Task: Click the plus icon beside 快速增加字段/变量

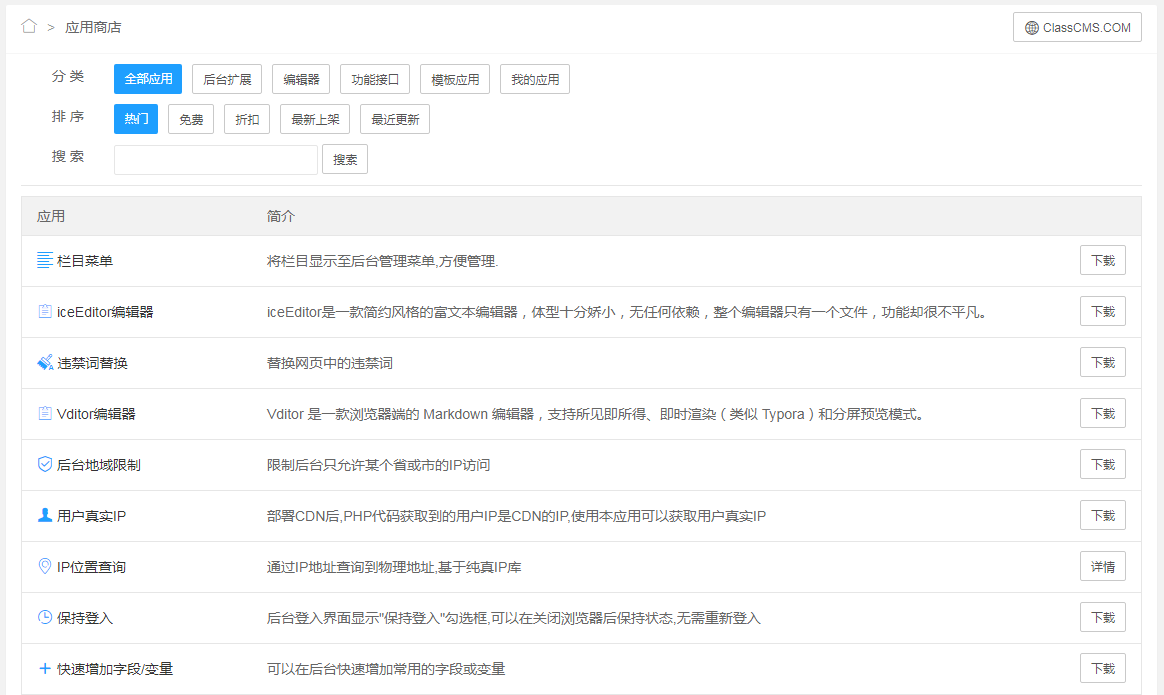Action: coord(45,669)
